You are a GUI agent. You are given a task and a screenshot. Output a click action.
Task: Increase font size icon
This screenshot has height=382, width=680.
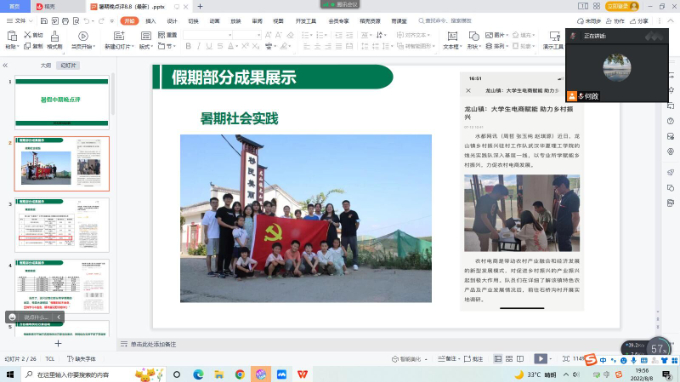pos(268,35)
